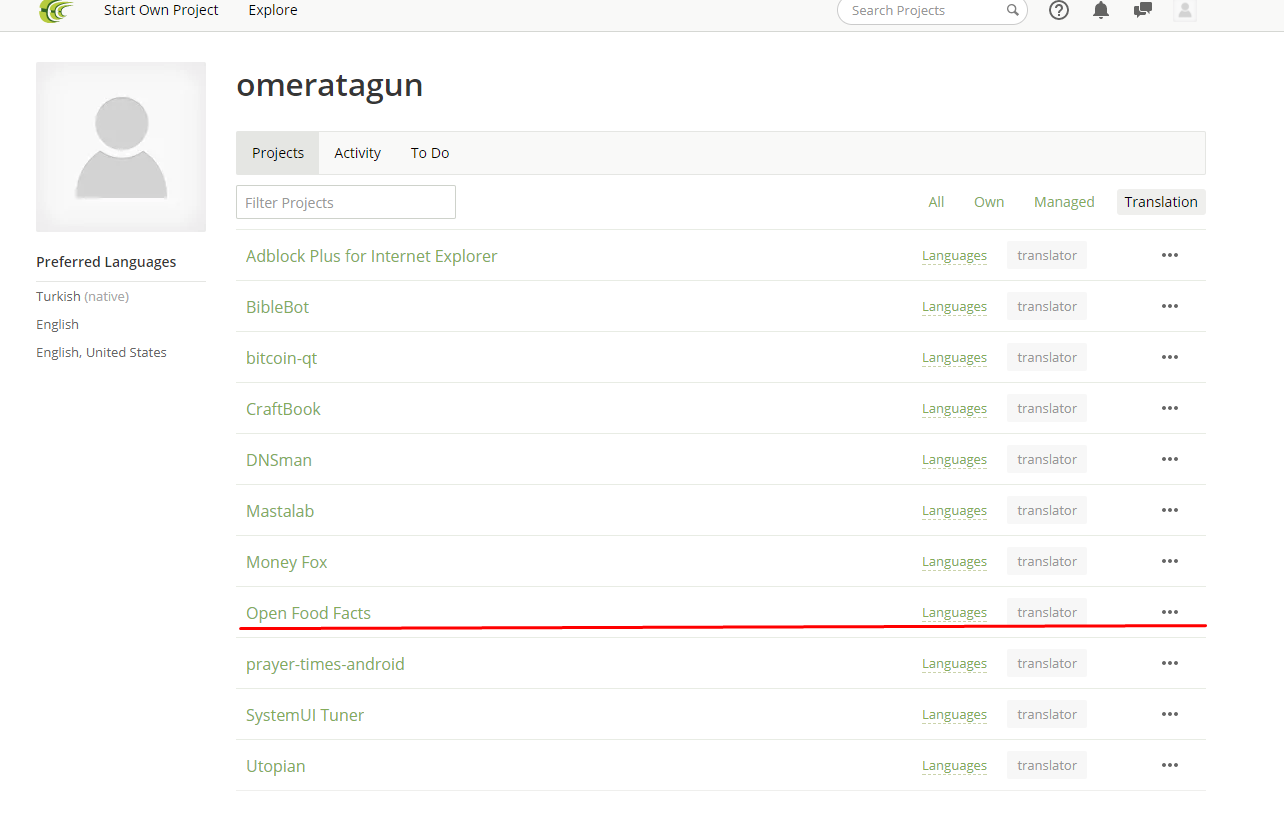Screen dimensions: 1284x838
Task: Open the Open Food Facts project
Action: point(309,613)
